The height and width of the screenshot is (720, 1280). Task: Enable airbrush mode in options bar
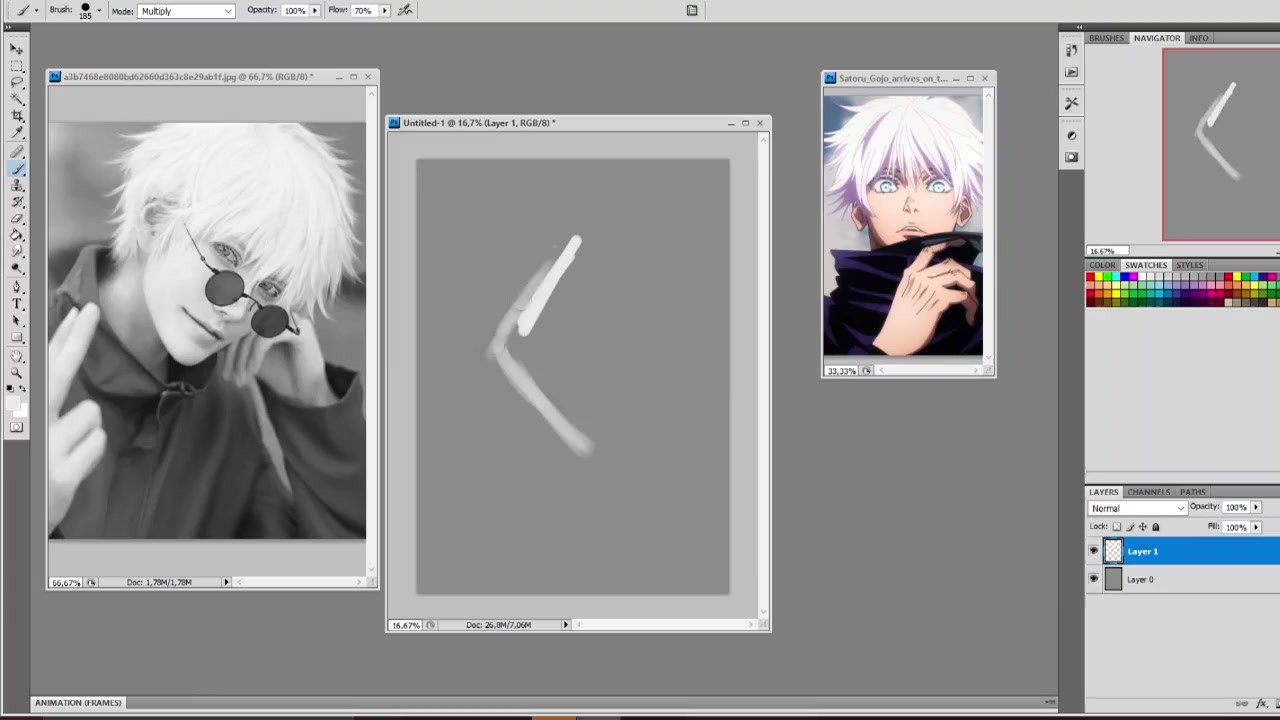405,10
